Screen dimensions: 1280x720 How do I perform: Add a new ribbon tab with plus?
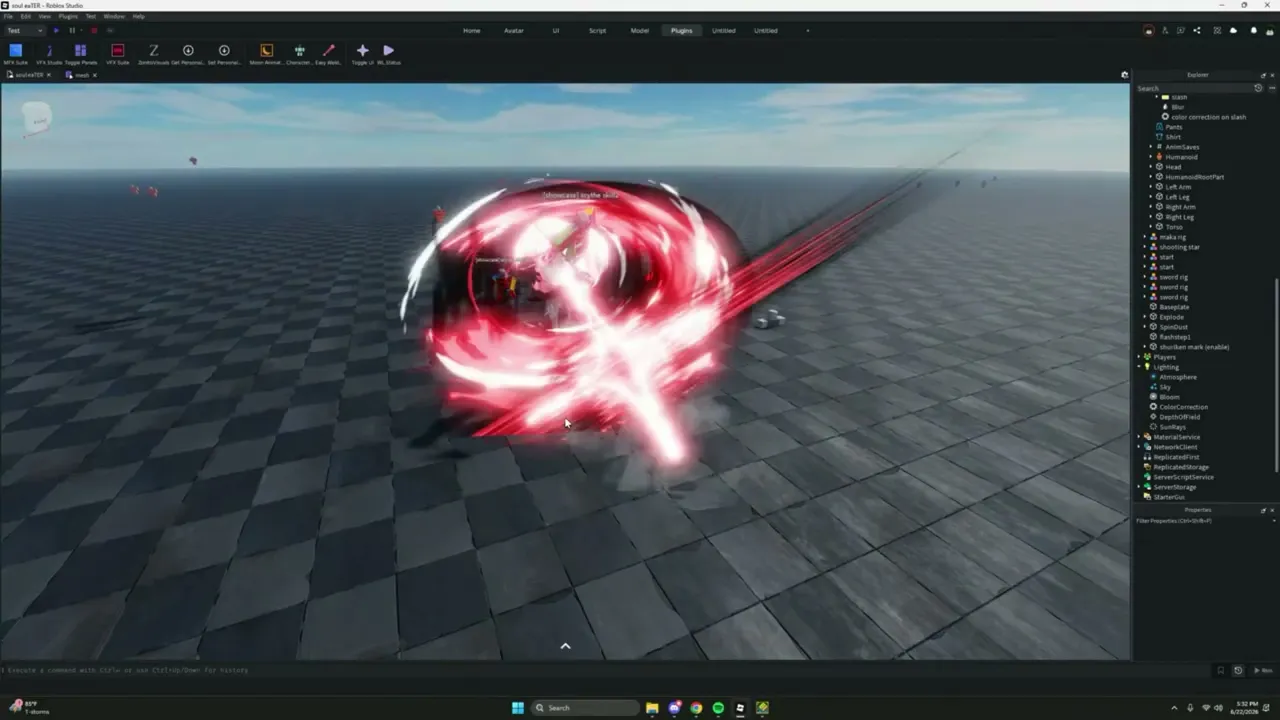pos(807,30)
